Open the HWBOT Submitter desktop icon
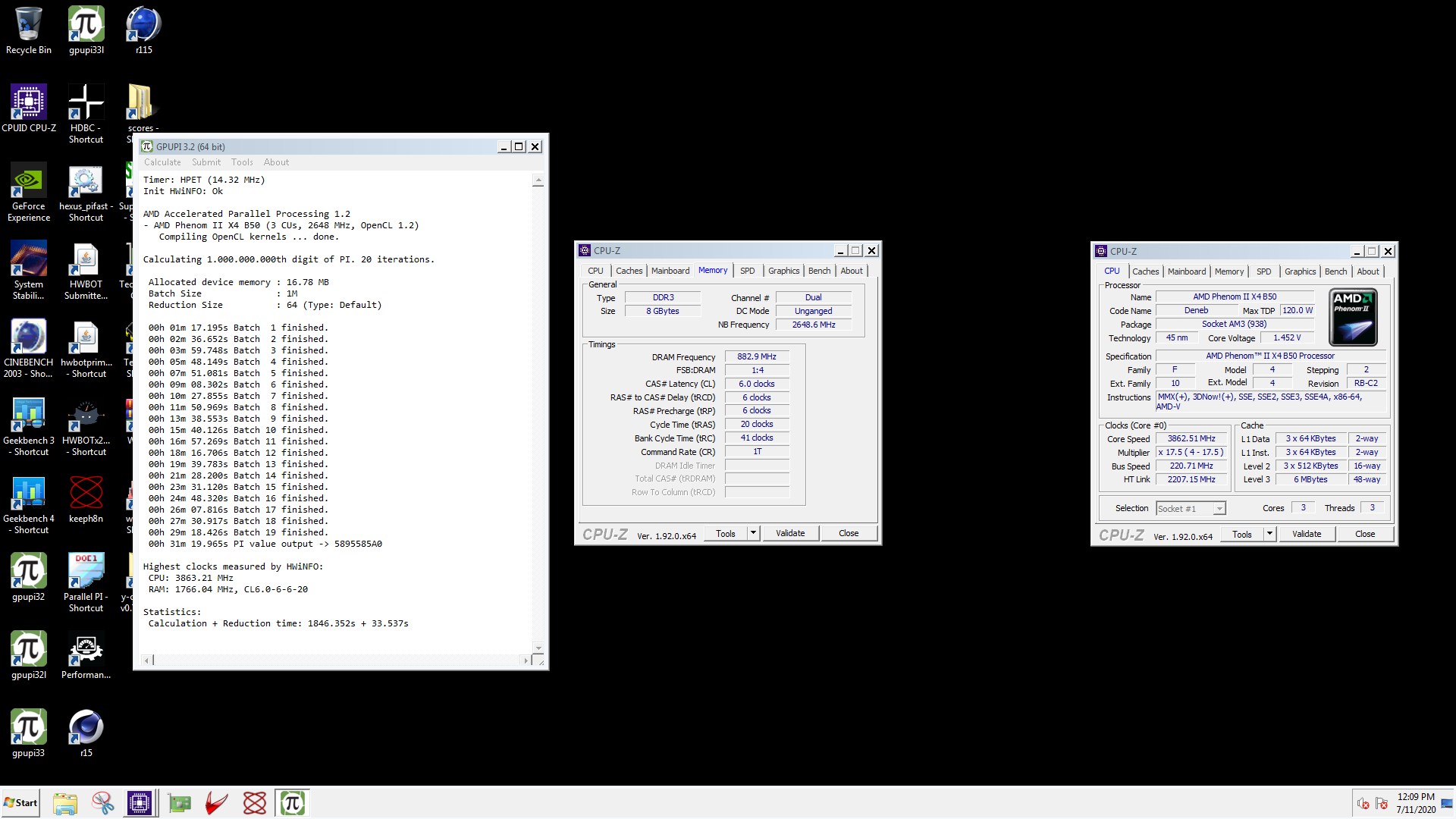The width and height of the screenshot is (1456, 819). (x=86, y=270)
